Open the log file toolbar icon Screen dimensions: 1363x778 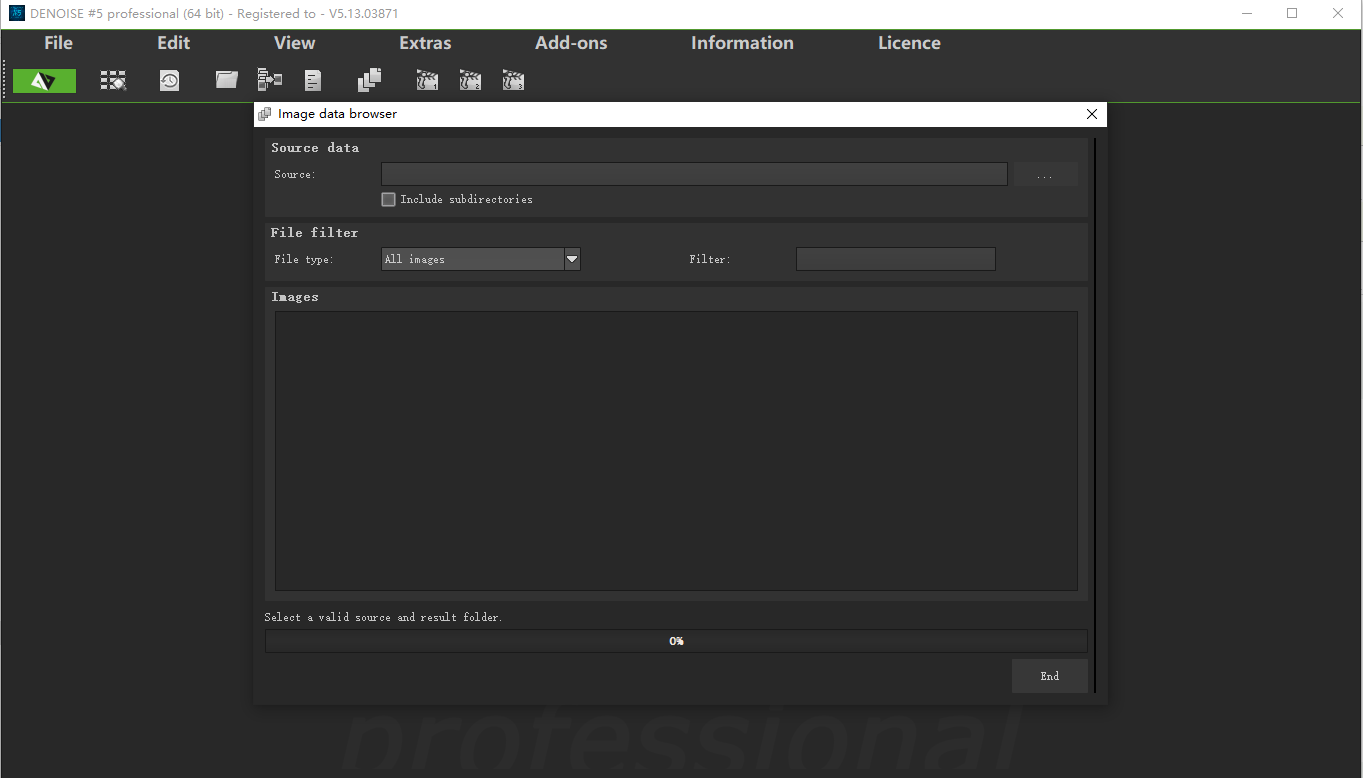pyautogui.click(x=312, y=80)
